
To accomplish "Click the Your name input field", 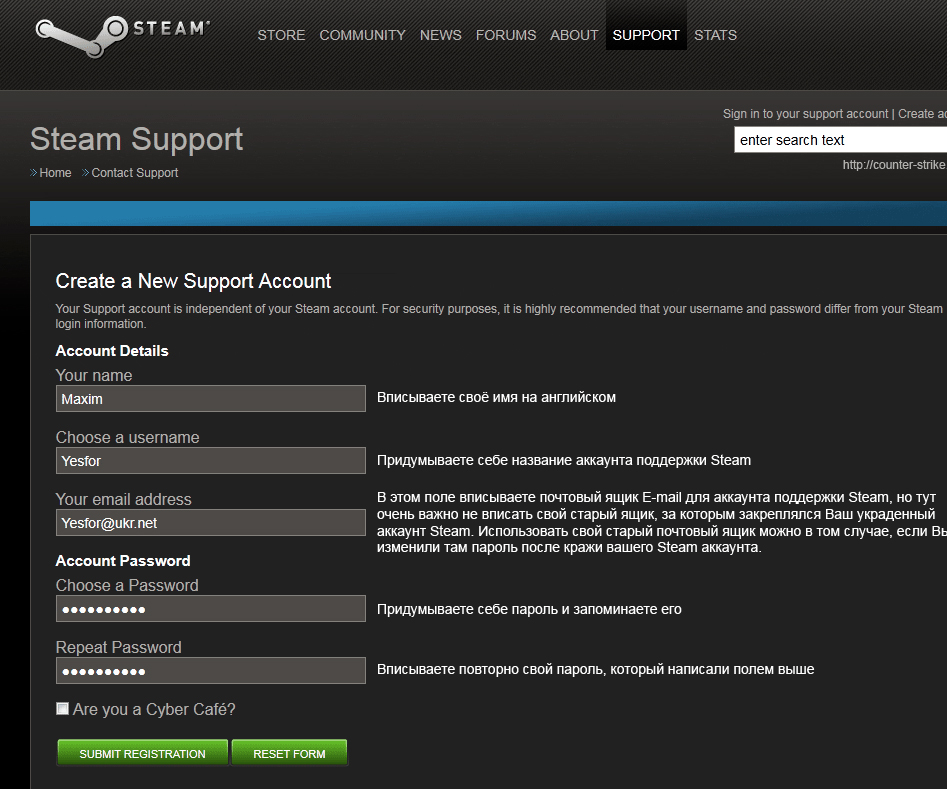I will click(x=211, y=399).
